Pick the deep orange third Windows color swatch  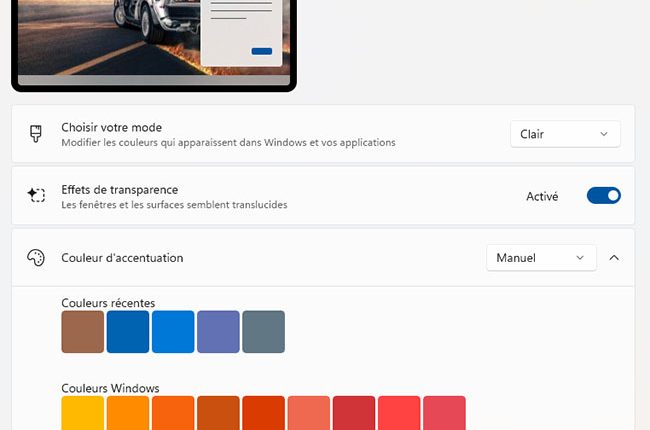[x=173, y=413]
